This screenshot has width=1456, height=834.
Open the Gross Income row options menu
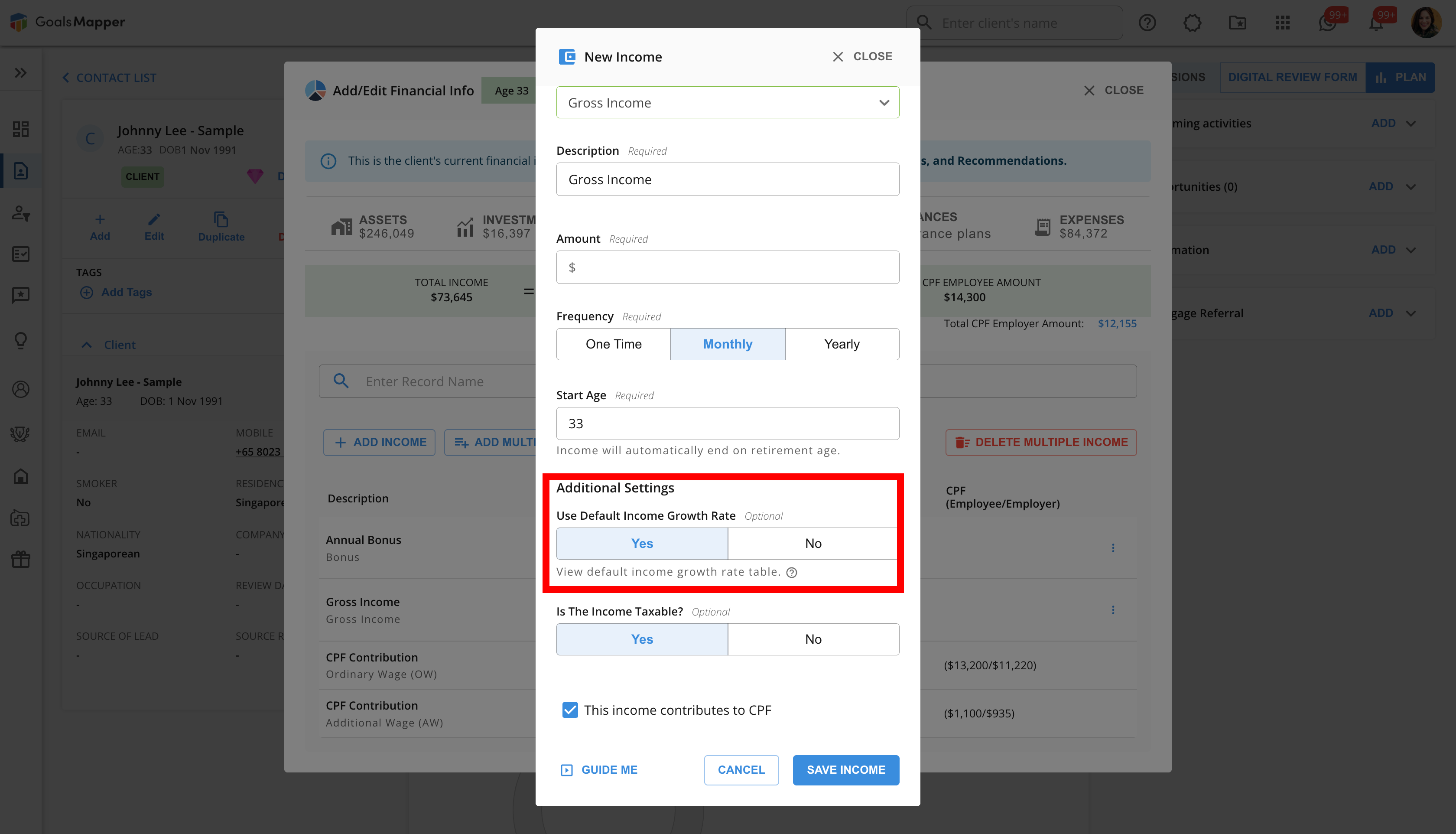1112,610
